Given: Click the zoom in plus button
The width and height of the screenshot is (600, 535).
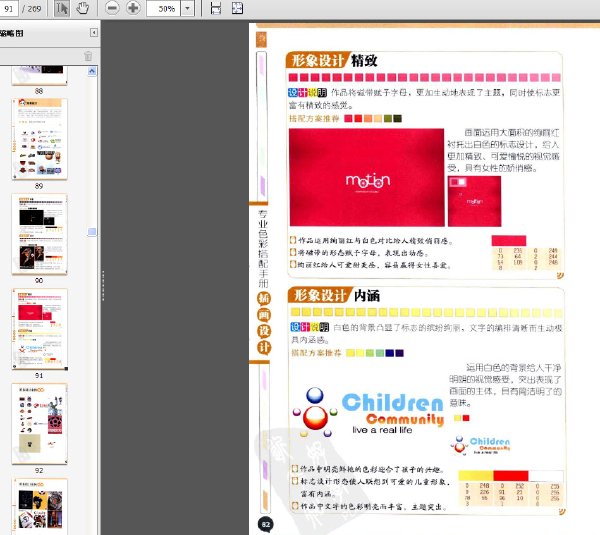Looking at the screenshot, I should 133,8.
